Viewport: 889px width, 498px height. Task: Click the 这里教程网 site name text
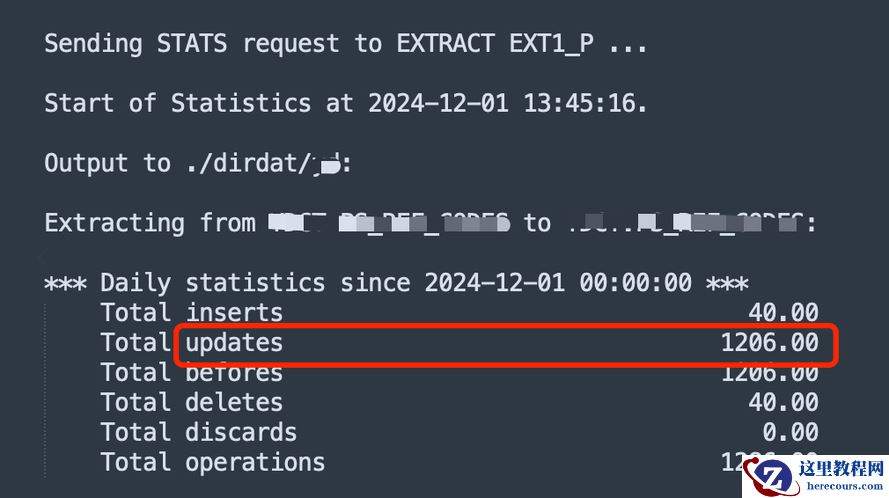(x=837, y=468)
